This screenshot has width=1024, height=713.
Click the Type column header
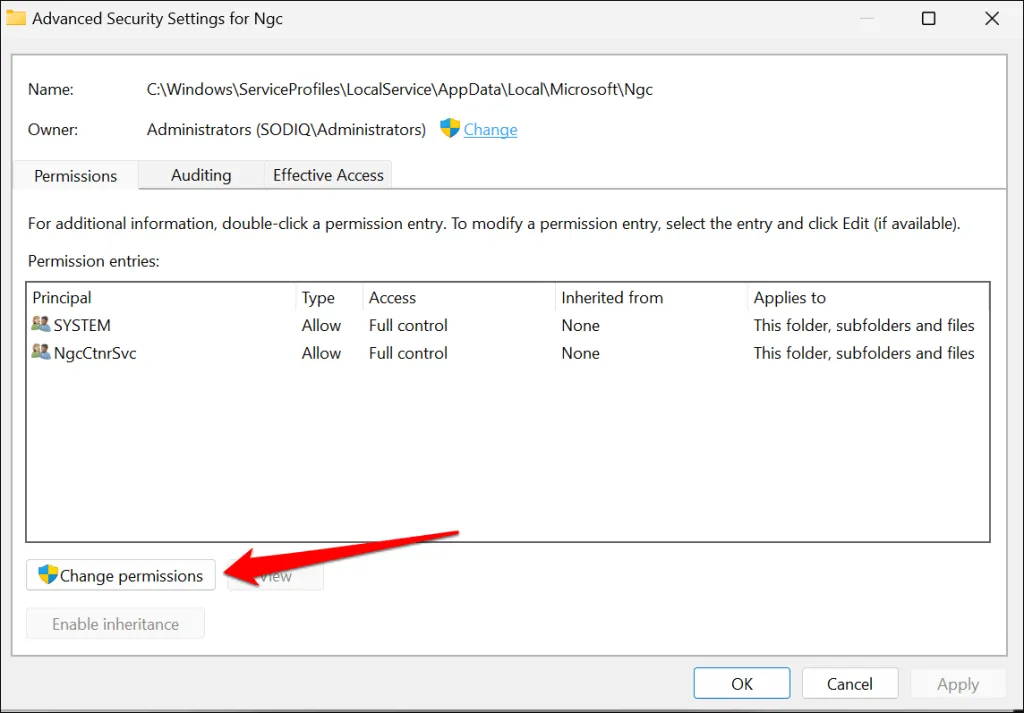point(318,298)
